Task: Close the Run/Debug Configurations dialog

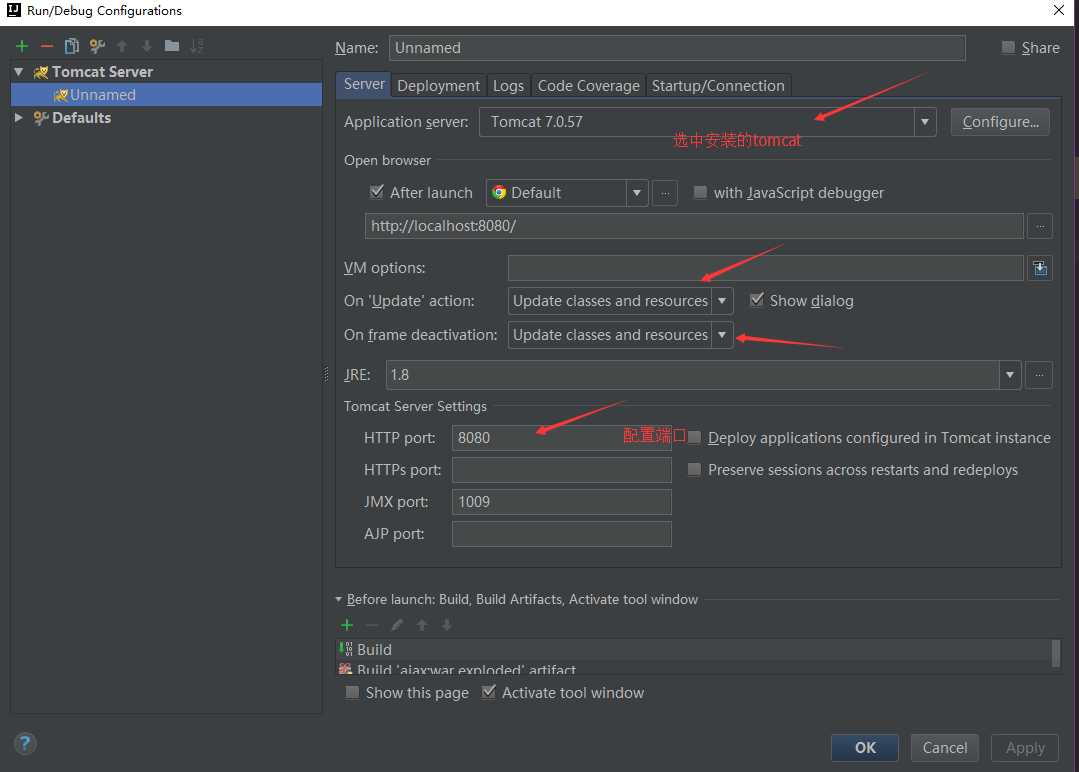Action: pos(1058,10)
